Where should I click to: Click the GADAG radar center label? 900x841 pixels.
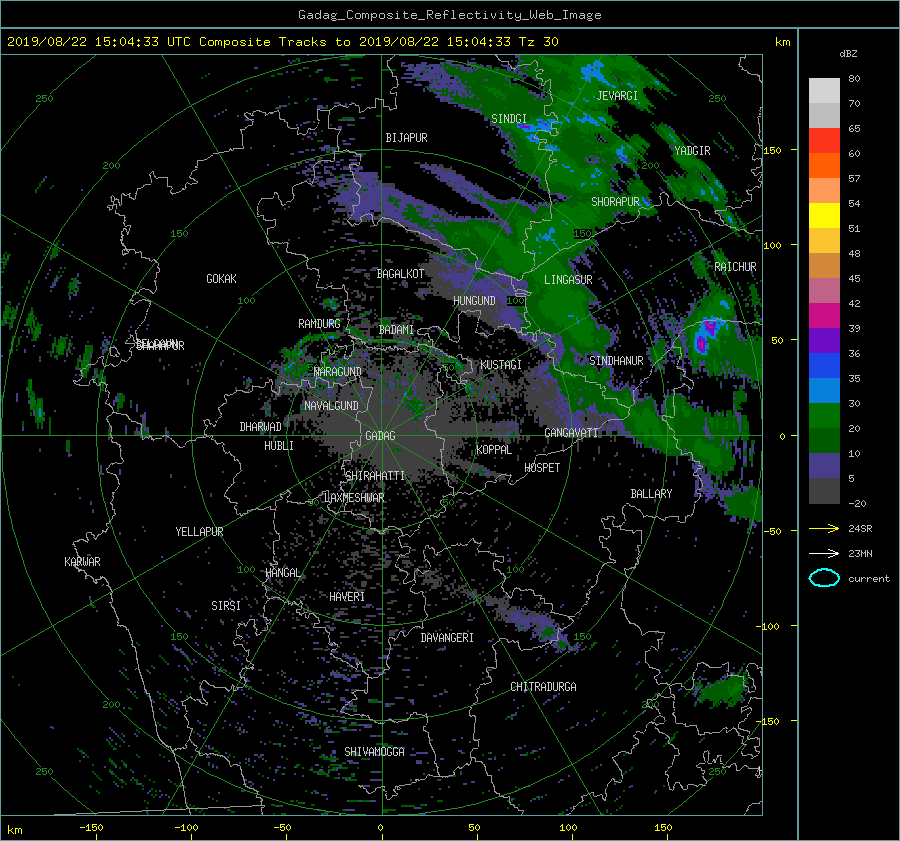tap(380, 436)
